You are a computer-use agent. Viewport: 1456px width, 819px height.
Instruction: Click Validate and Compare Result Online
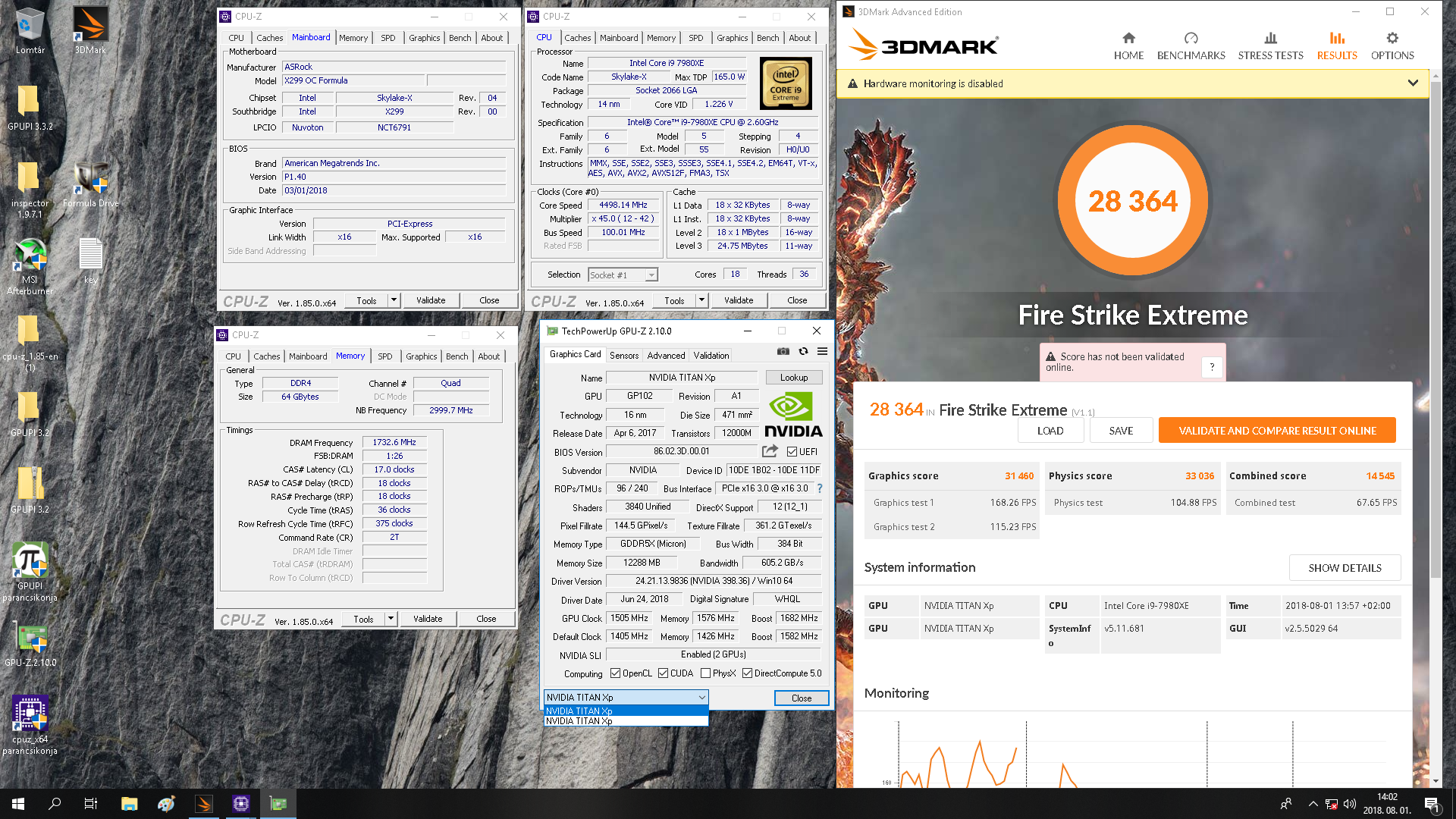tap(1277, 431)
